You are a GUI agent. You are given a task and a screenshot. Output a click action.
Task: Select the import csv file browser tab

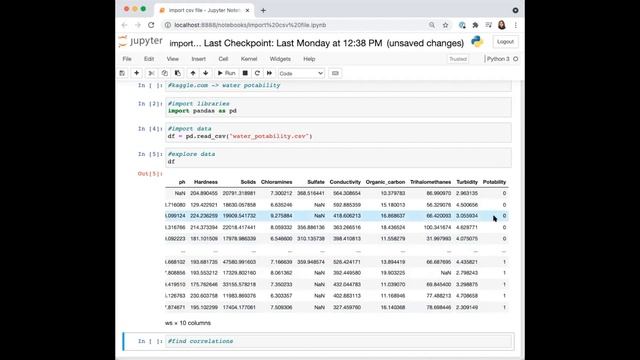pos(204,10)
